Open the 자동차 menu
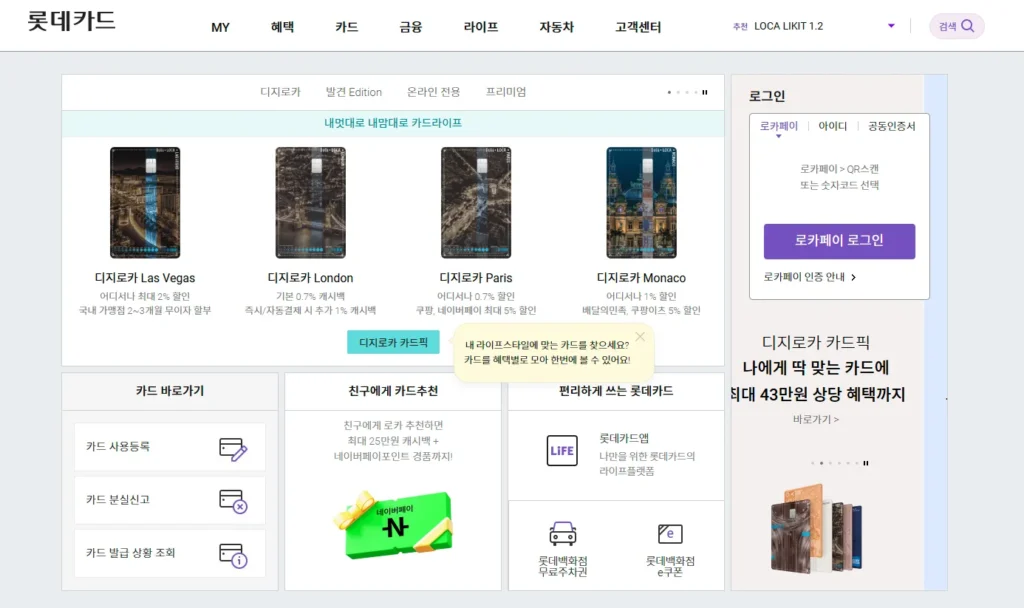Screen dimensions: 1024x608 point(556,27)
